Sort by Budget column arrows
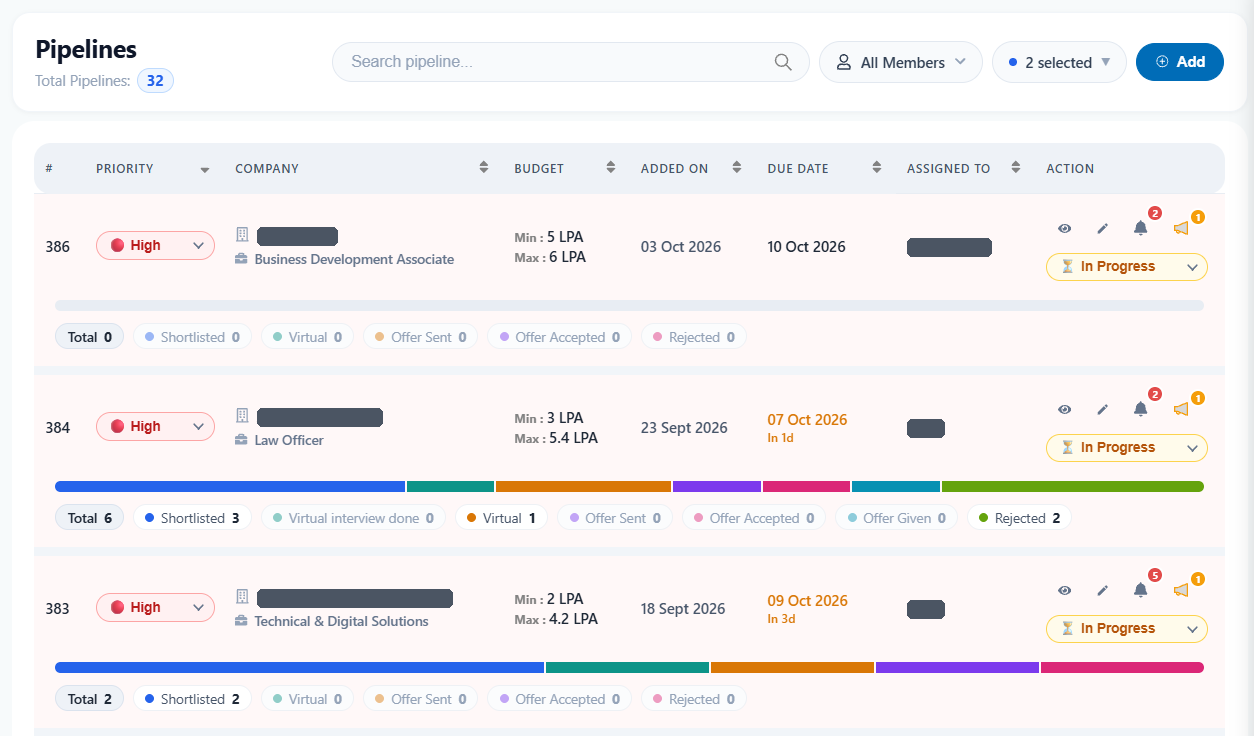The height and width of the screenshot is (736, 1254). (610, 168)
